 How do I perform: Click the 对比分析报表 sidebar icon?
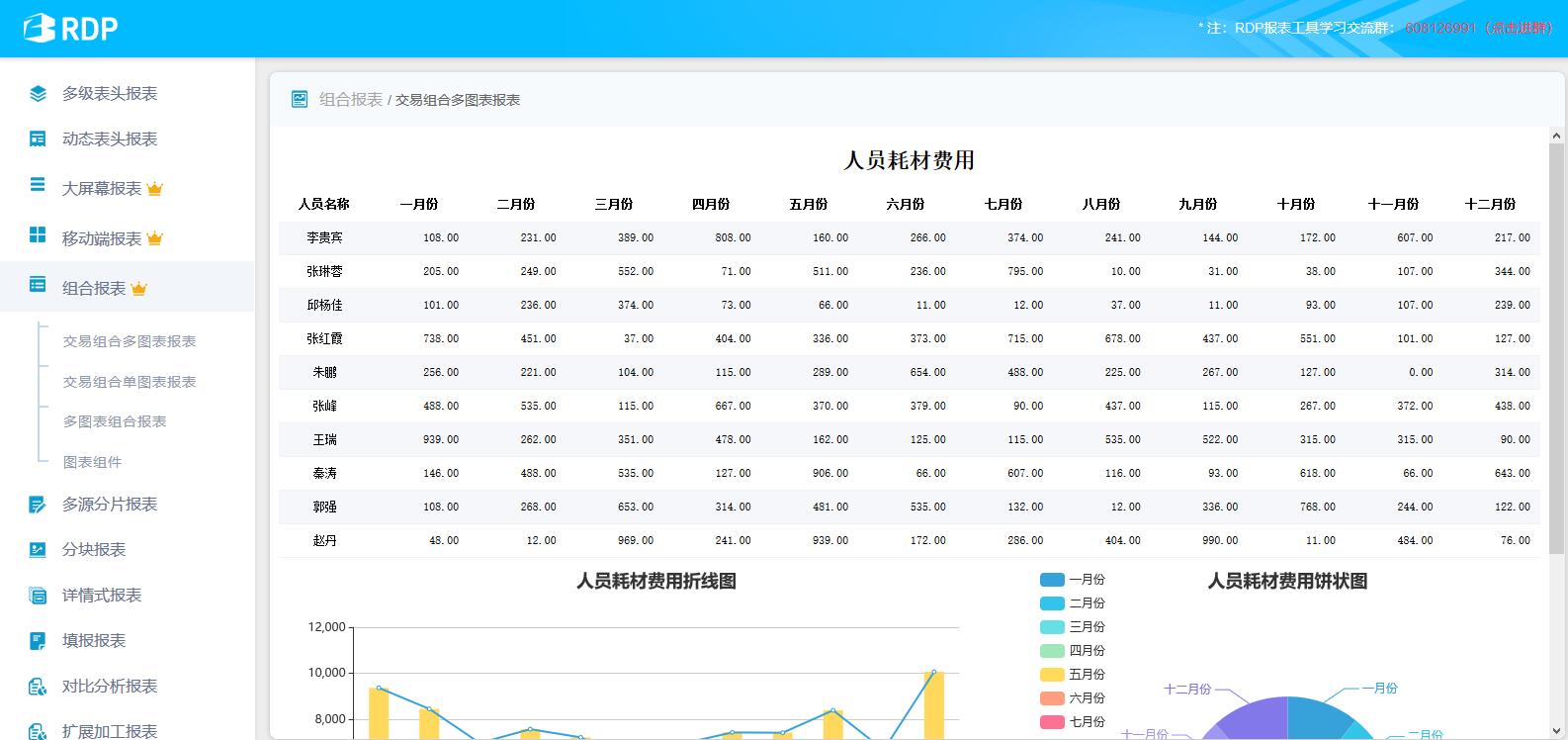tap(38, 687)
